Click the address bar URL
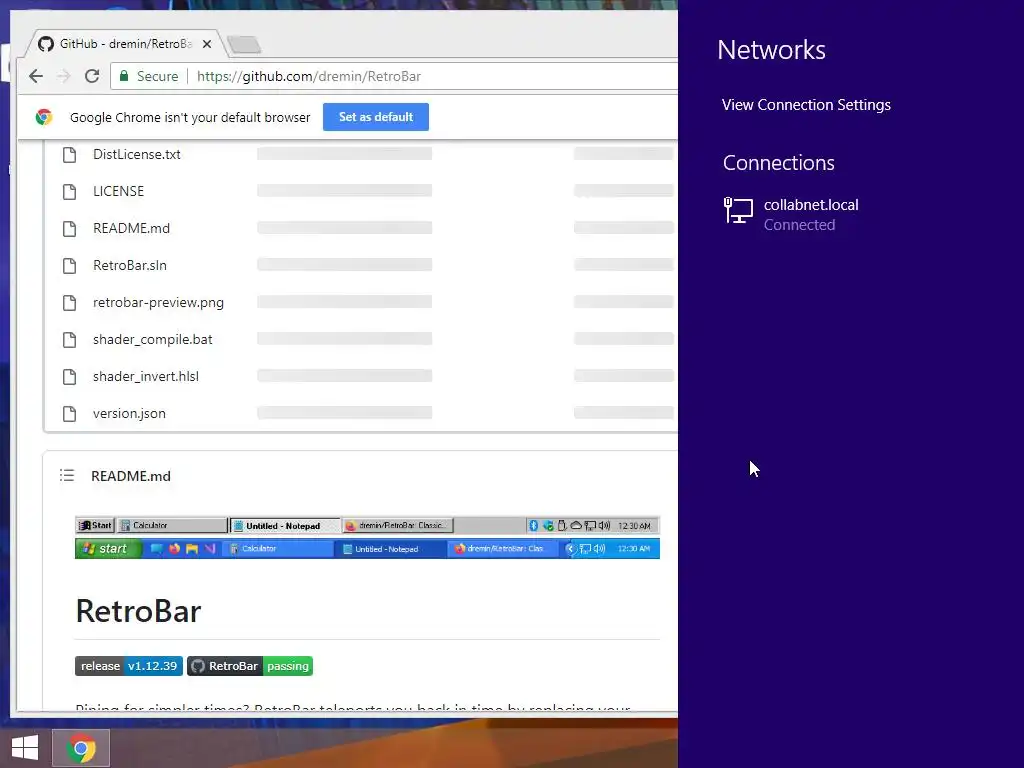 pos(309,76)
